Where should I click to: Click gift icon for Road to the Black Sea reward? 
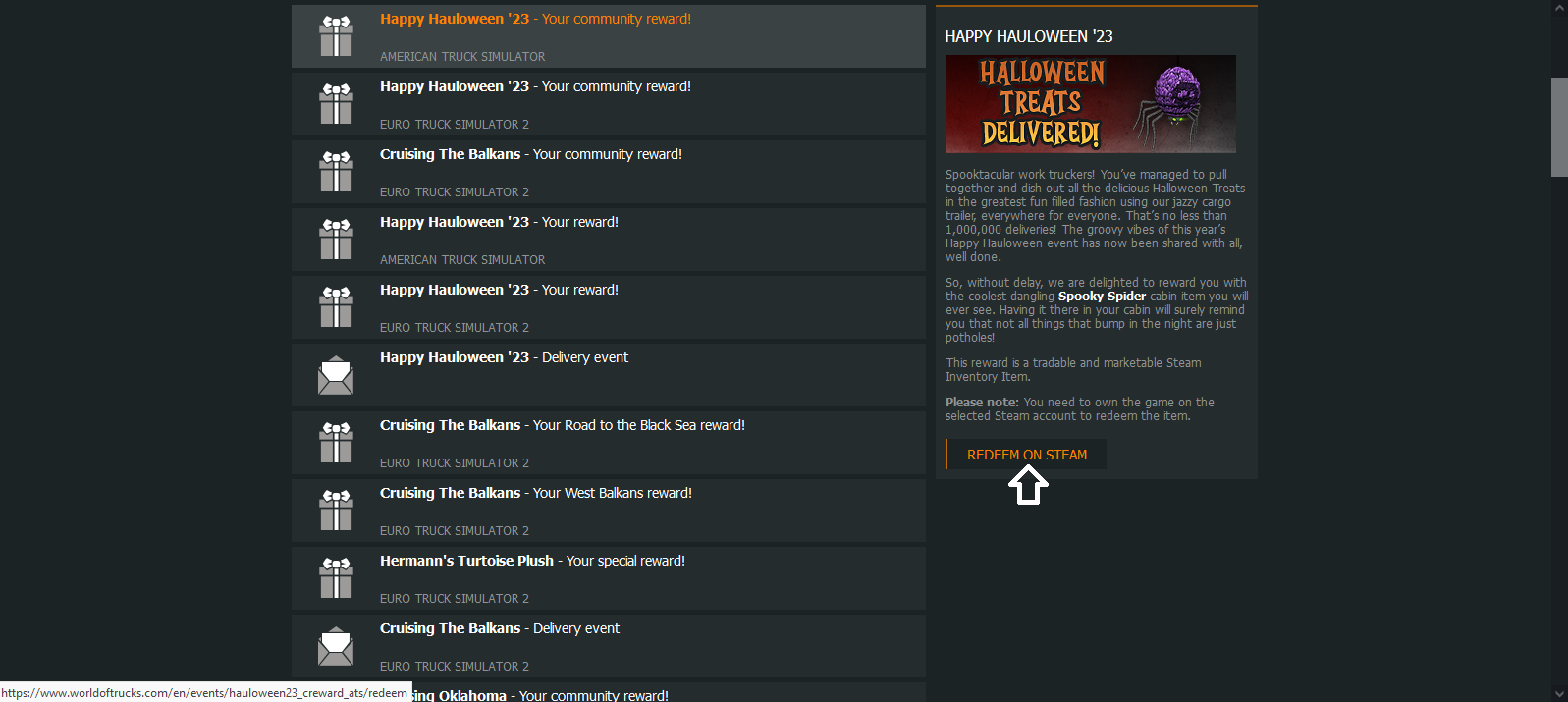pyautogui.click(x=336, y=443)
